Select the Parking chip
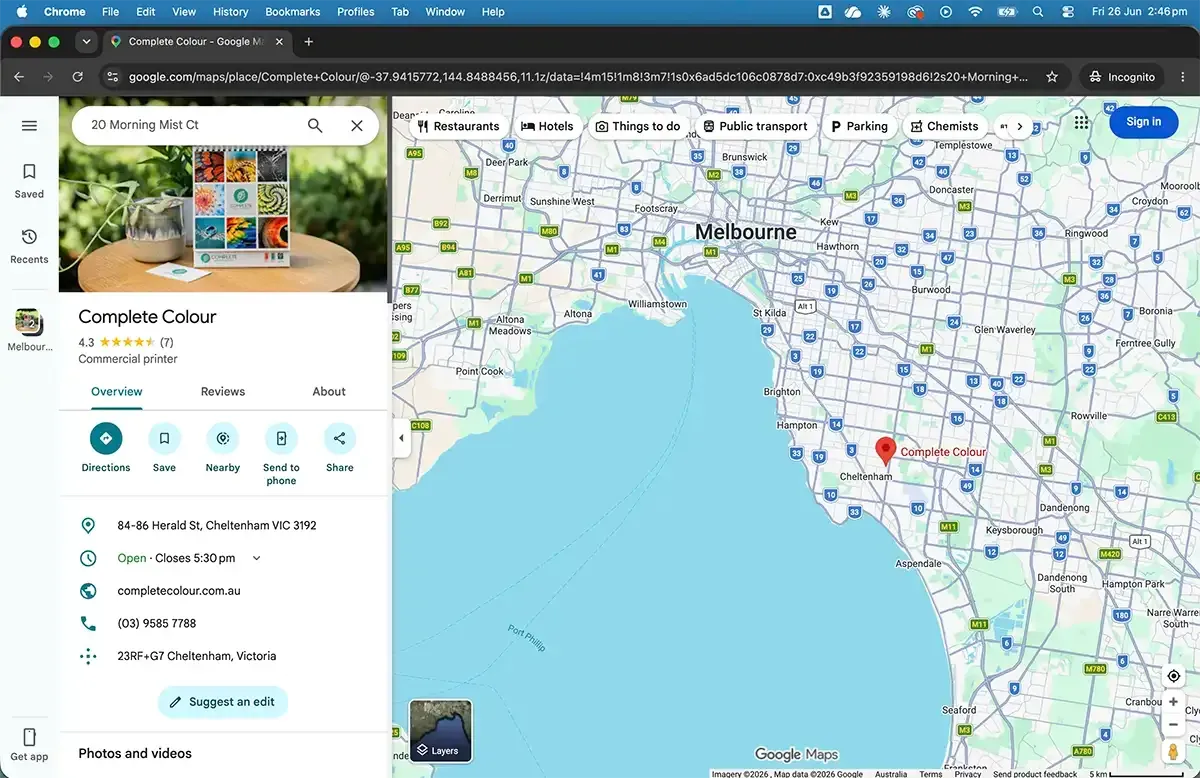The width and height of the screenshot is (1200, 778). pyautogui.click(x=859, y=126)
